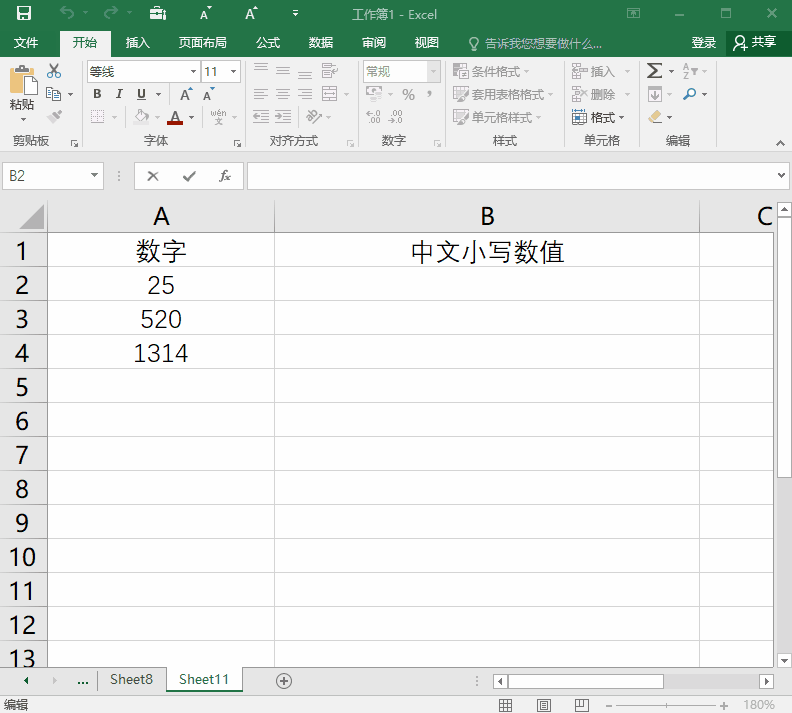
Task: Switch to the 公式 Formulas tab
Action: pos(268,43)
